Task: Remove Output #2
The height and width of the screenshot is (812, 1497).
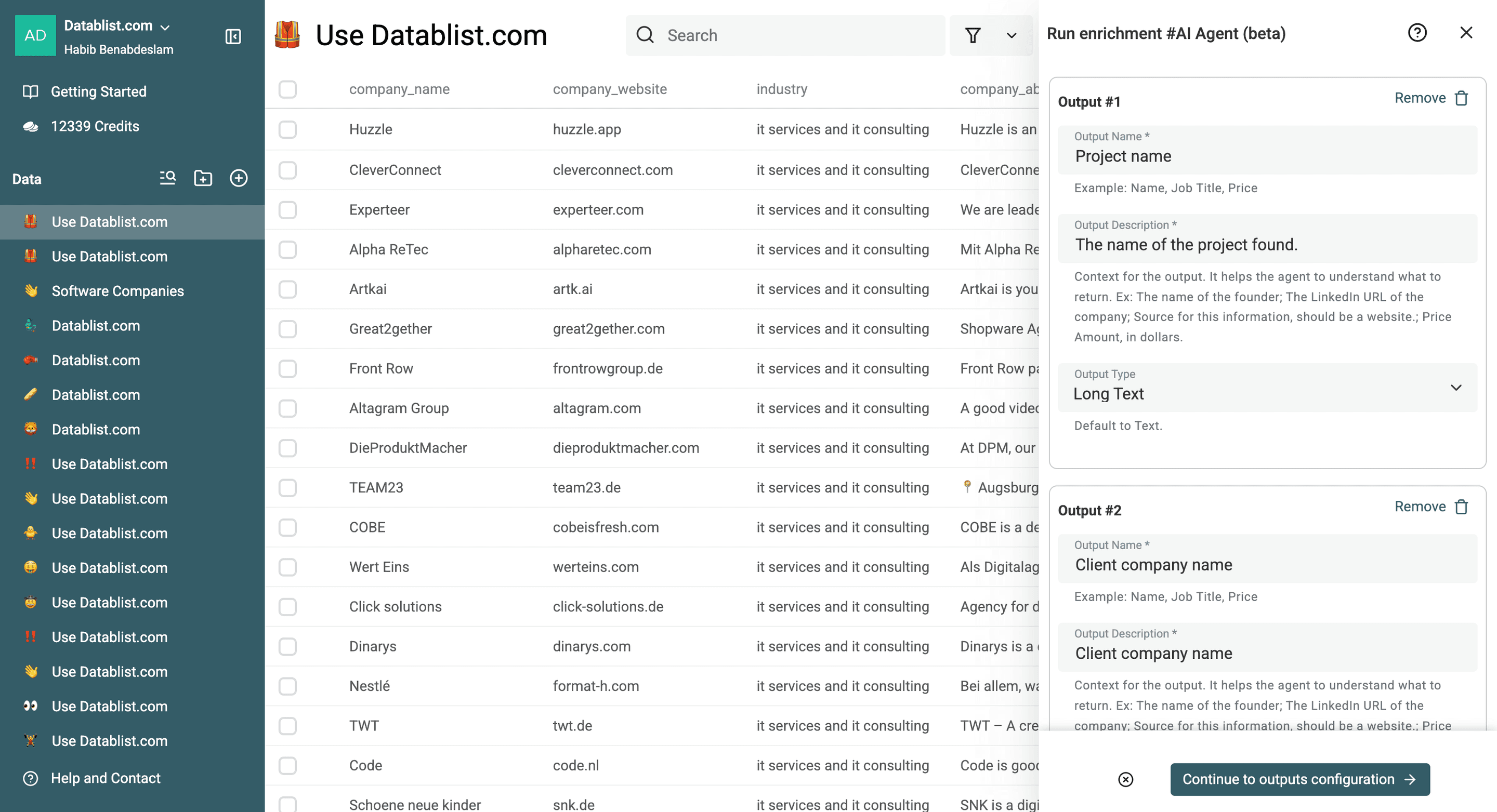Action: pyautogui.click(x=1432, y=507)
